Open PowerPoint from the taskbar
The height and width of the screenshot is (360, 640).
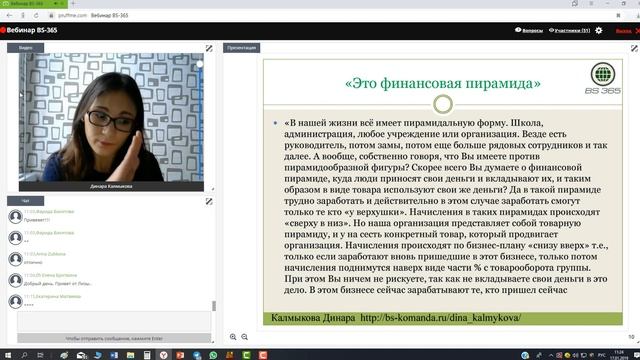click(180, 355)
